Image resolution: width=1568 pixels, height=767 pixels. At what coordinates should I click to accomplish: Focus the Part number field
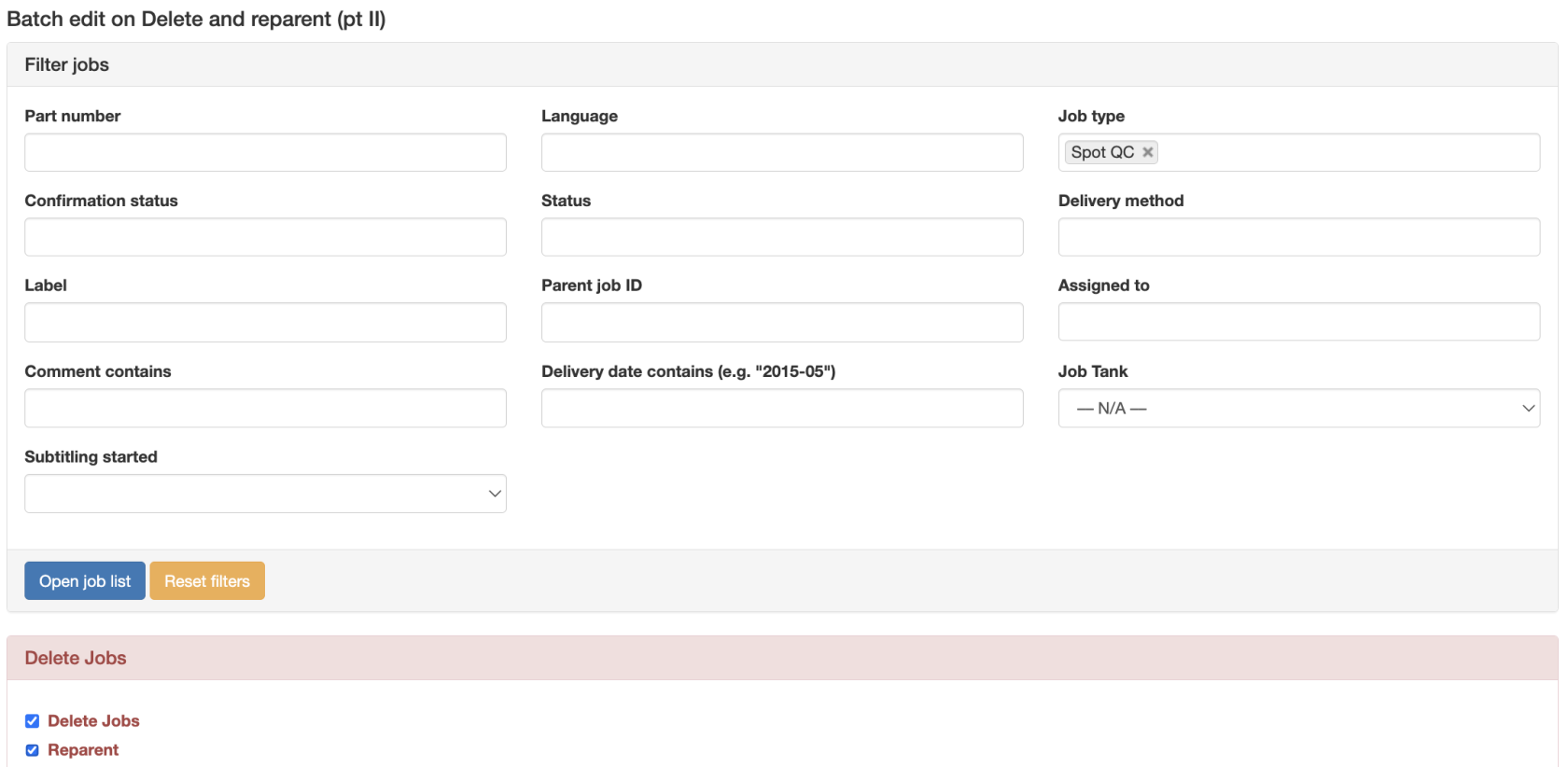coord(265,152)
